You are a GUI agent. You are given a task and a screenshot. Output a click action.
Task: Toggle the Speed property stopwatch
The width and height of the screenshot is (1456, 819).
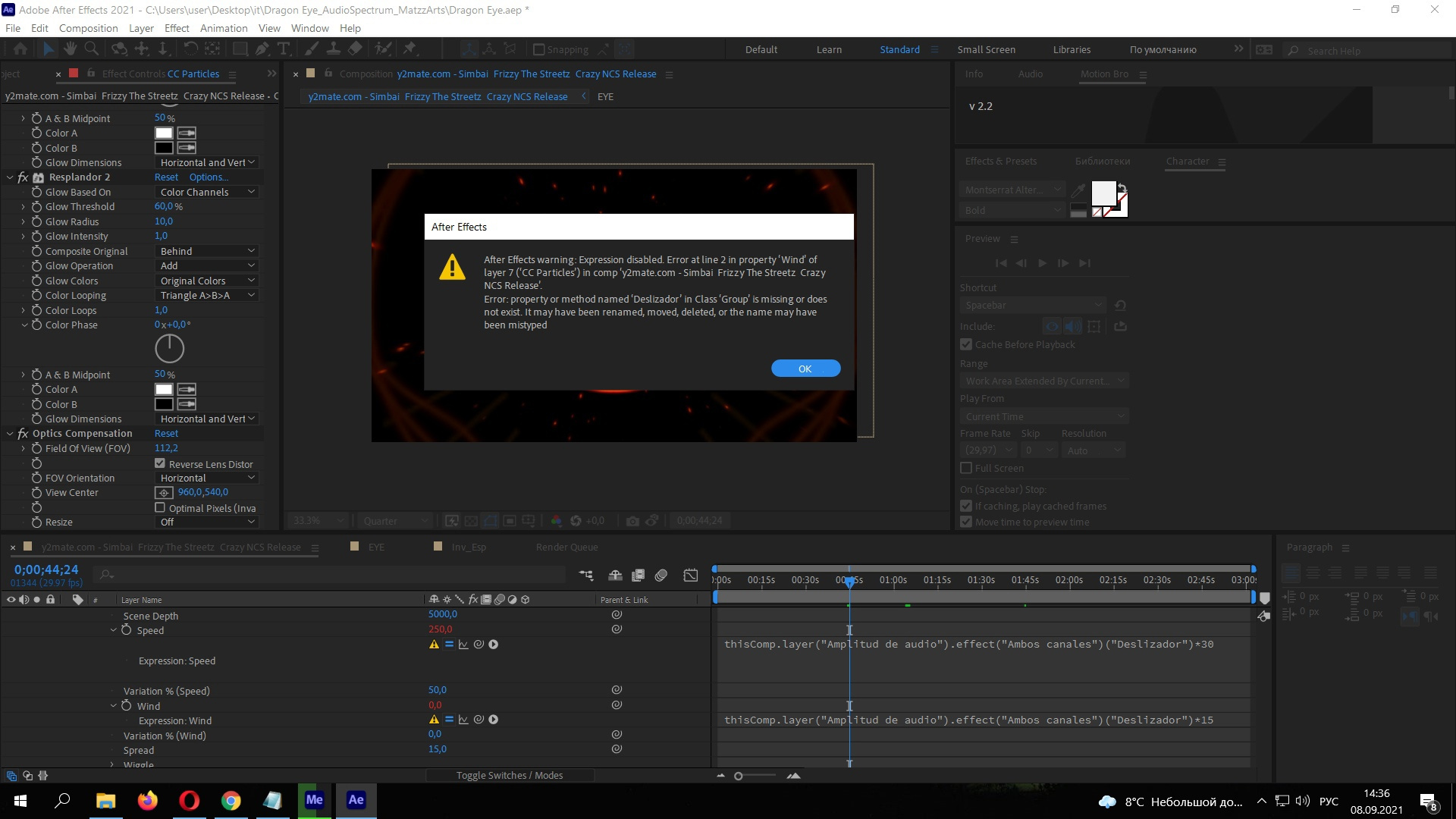(x=127, y=630)
